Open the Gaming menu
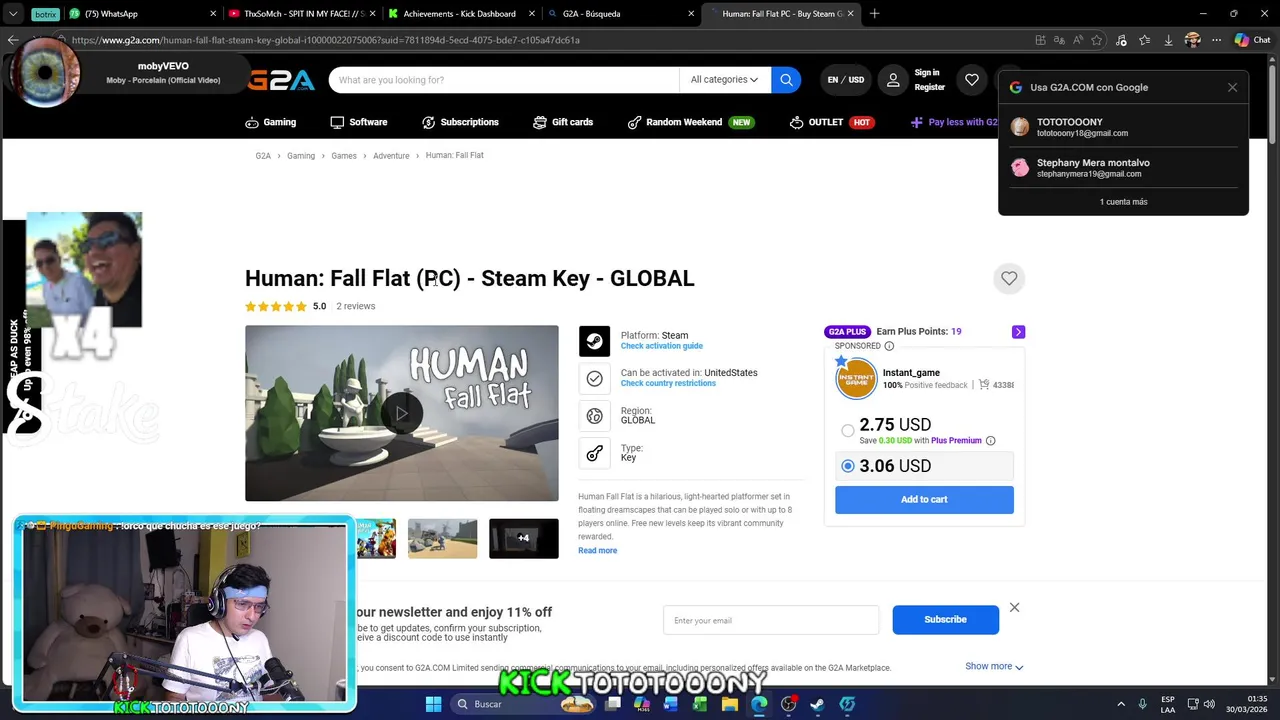Image resolution: width=1280 pixels, height=720 pixels. click(x=270, y=122)
